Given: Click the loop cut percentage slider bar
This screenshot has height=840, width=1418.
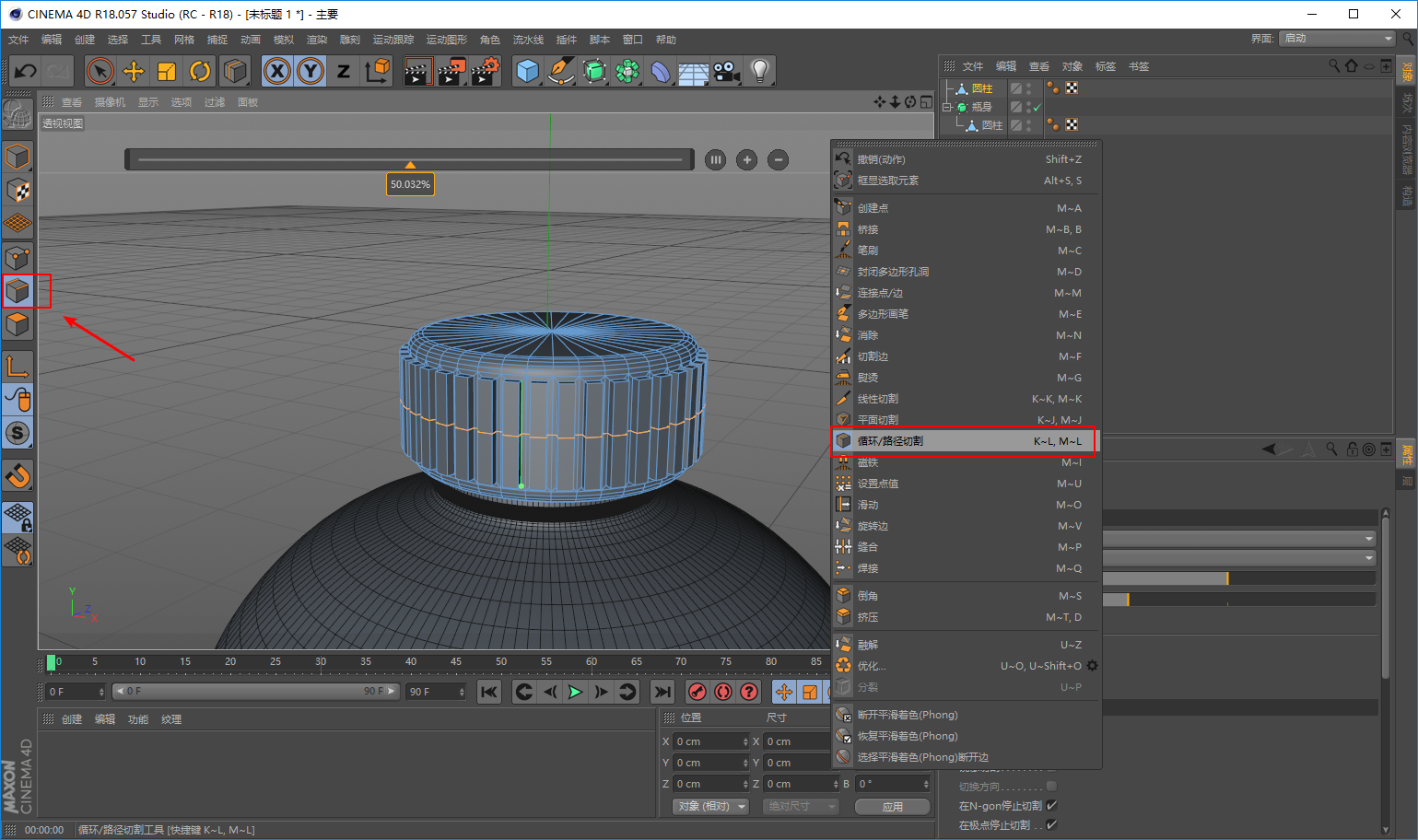Looking at the screenshot, I should 410,159.
